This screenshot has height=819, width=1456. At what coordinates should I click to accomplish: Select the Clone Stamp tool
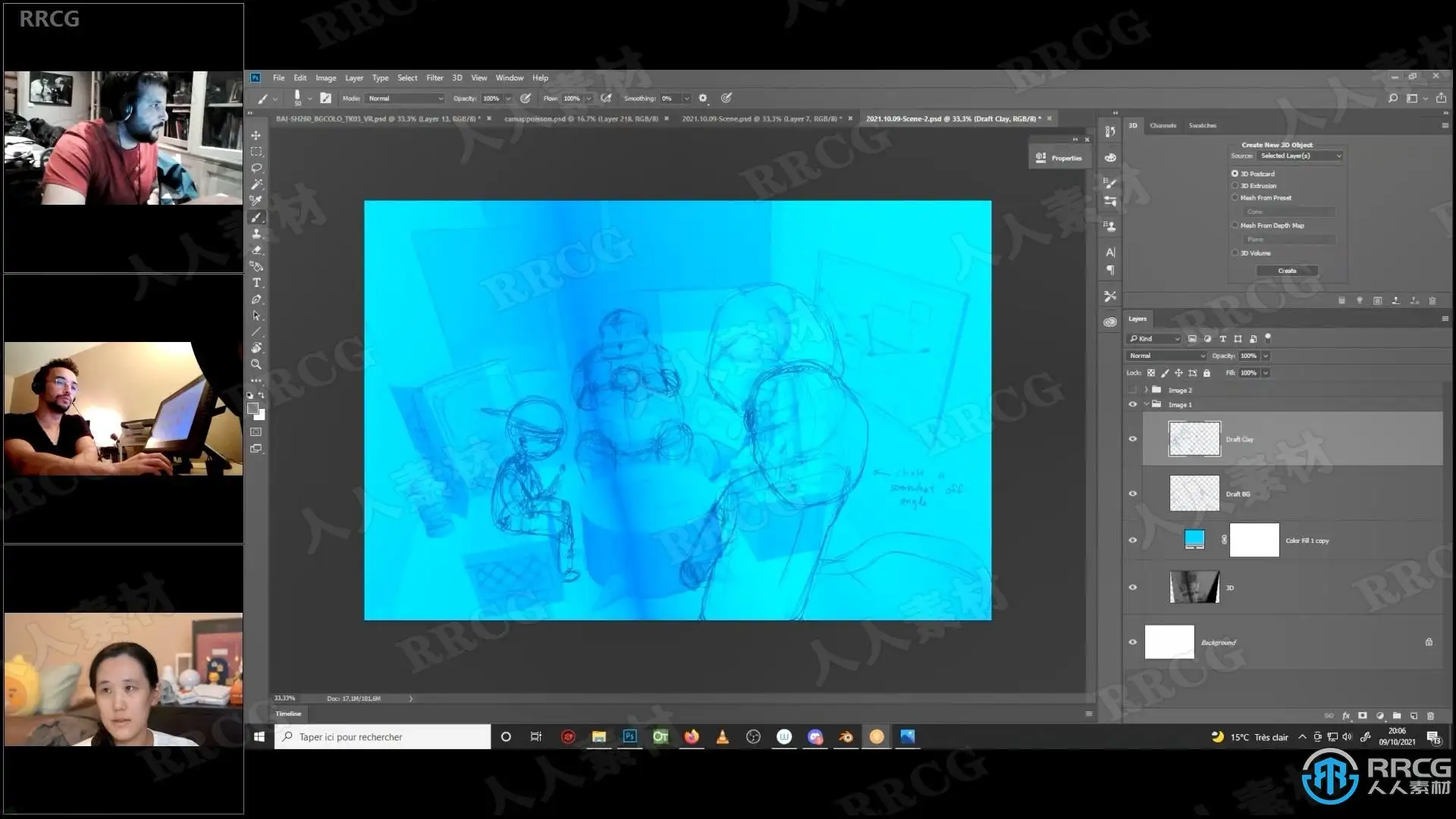pos(256,234)
